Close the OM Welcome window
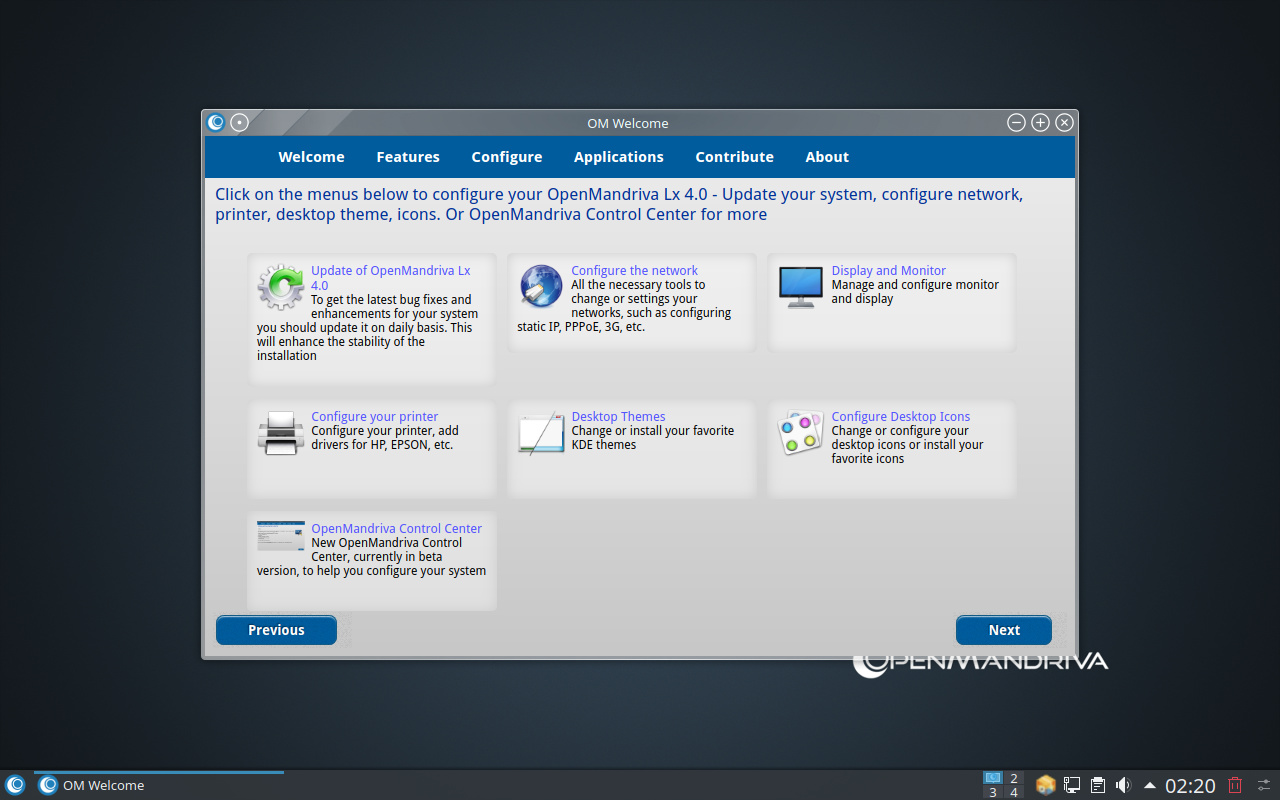This screenshot has height=800, width=1280. [x=1064, y=123]
